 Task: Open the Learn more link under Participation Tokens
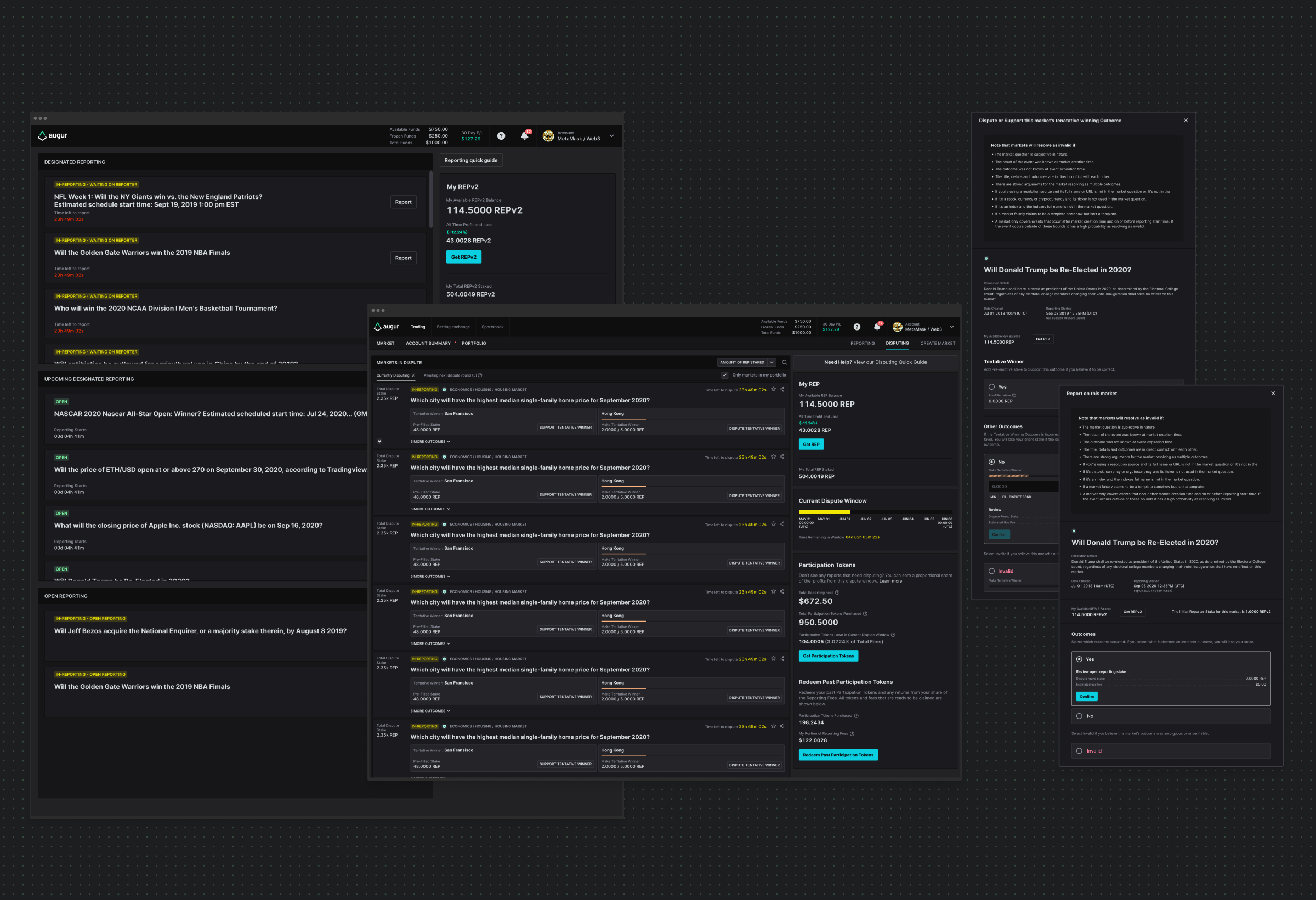tap(890, 582)
